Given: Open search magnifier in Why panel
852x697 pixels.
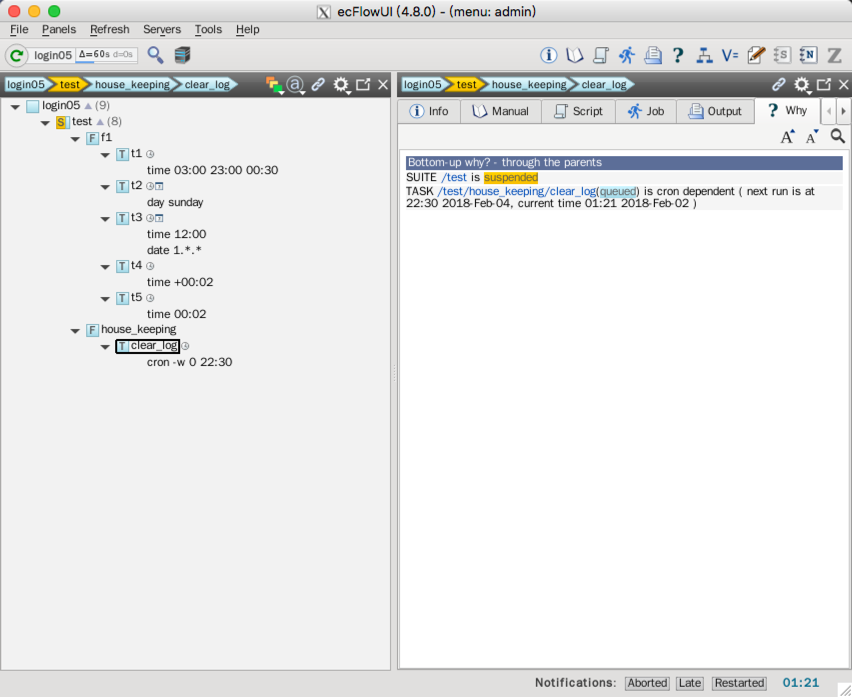Looking at the screenshot, I should coord(838,136).
